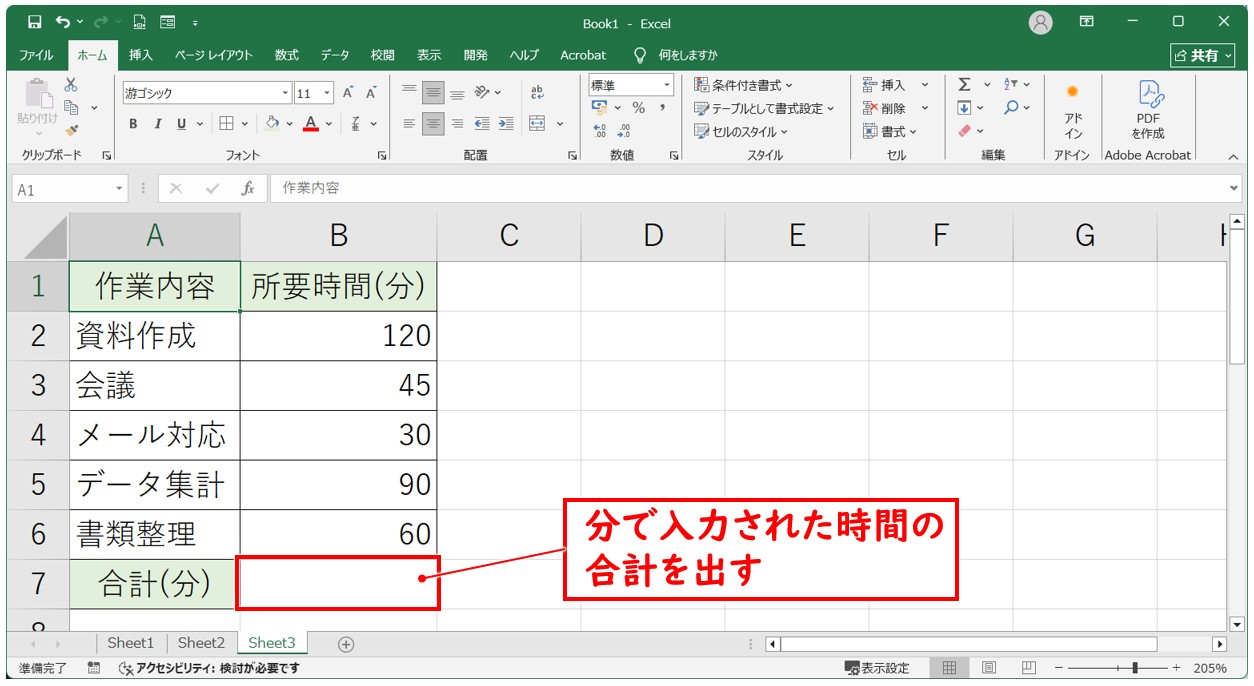Collapse the ribbon with chevron
This screenshot has width=1254, height=686.
[1232, 156]
